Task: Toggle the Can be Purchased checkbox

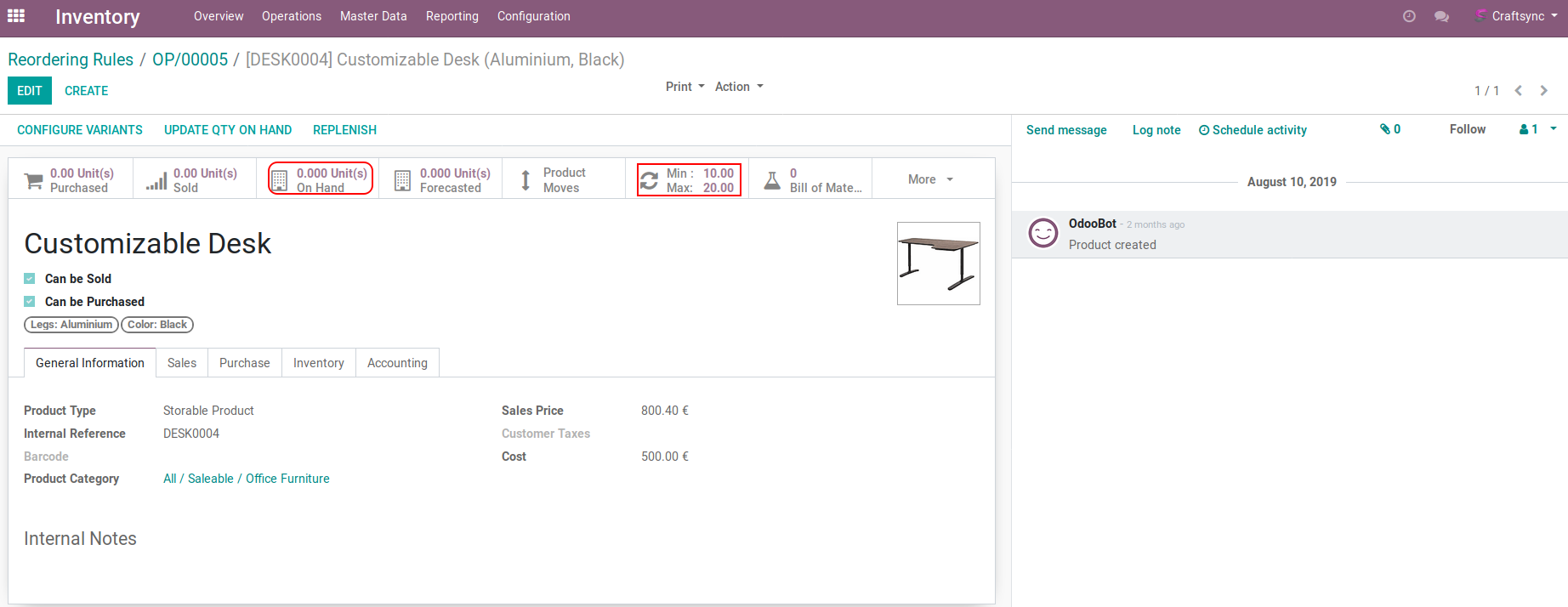Action: tap(30, 302)
